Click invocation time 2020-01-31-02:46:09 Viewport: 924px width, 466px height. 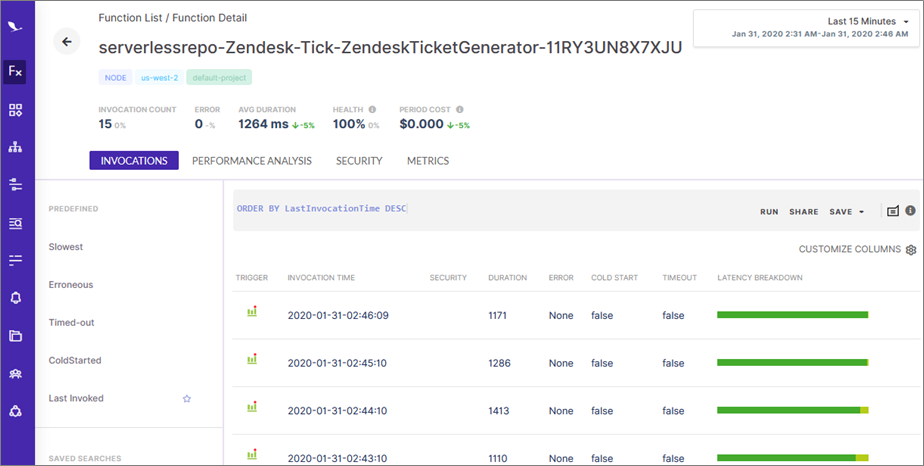click(x=338, y=315)
